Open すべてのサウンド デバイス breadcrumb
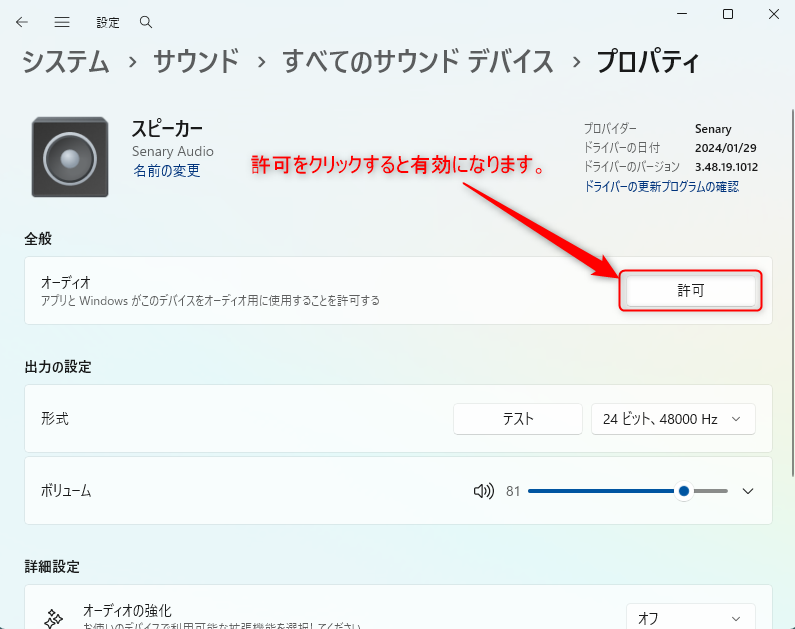This screenshot has width=795, height=629. click(418, 62)
